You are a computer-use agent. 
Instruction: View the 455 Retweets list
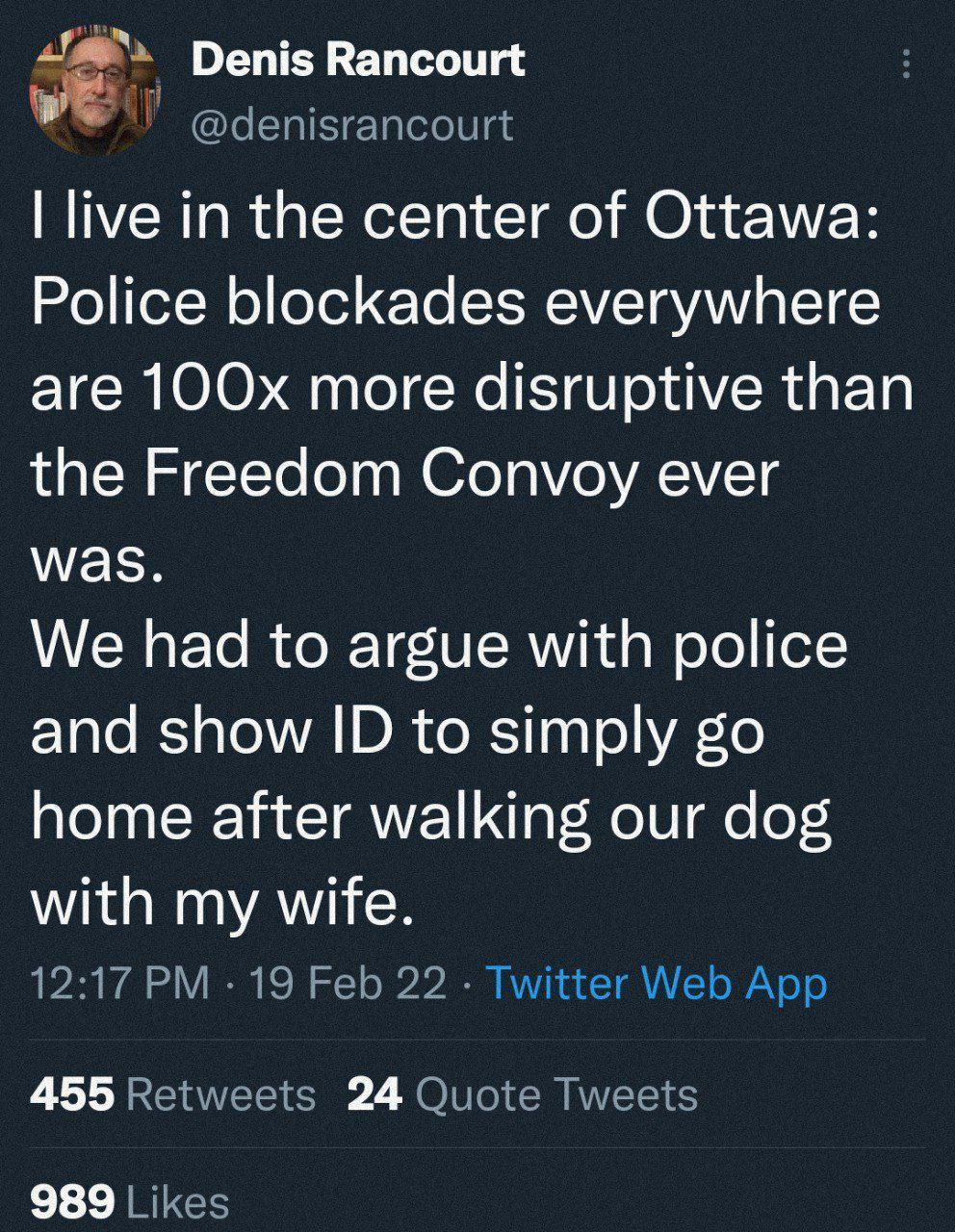[x=173, y=1094]
